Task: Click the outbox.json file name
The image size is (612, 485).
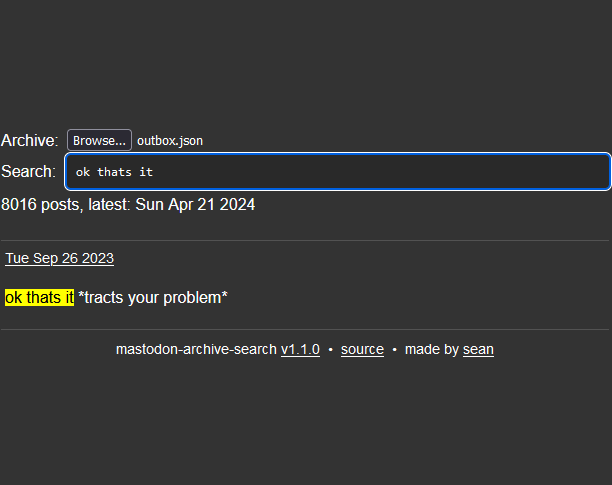Action: pos(170,141)
